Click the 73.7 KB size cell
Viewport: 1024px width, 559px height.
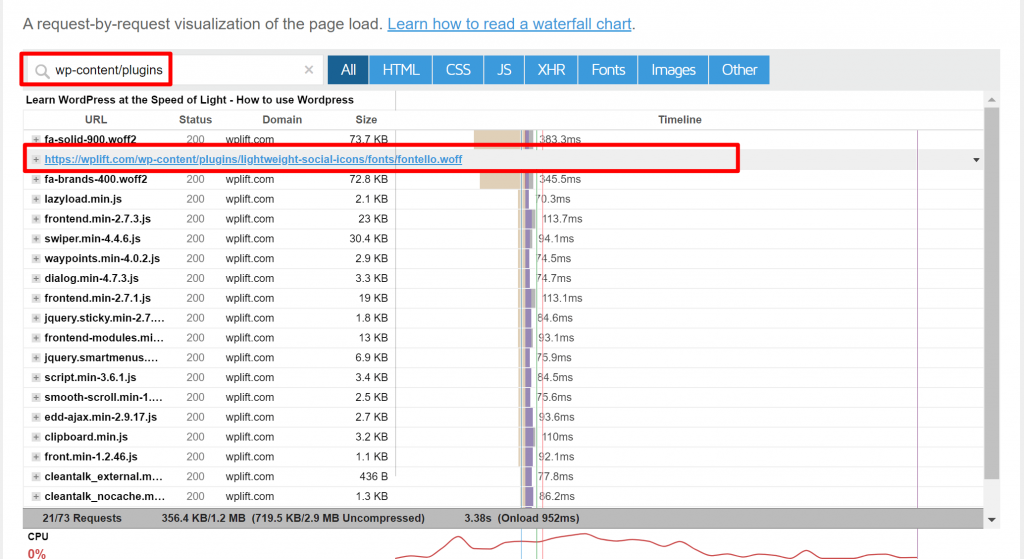click(368, 139)
